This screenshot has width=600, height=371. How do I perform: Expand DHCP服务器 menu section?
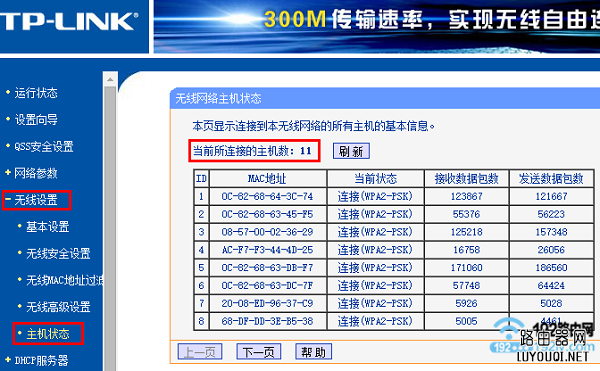pyautogui.click(x=41, y=361)
